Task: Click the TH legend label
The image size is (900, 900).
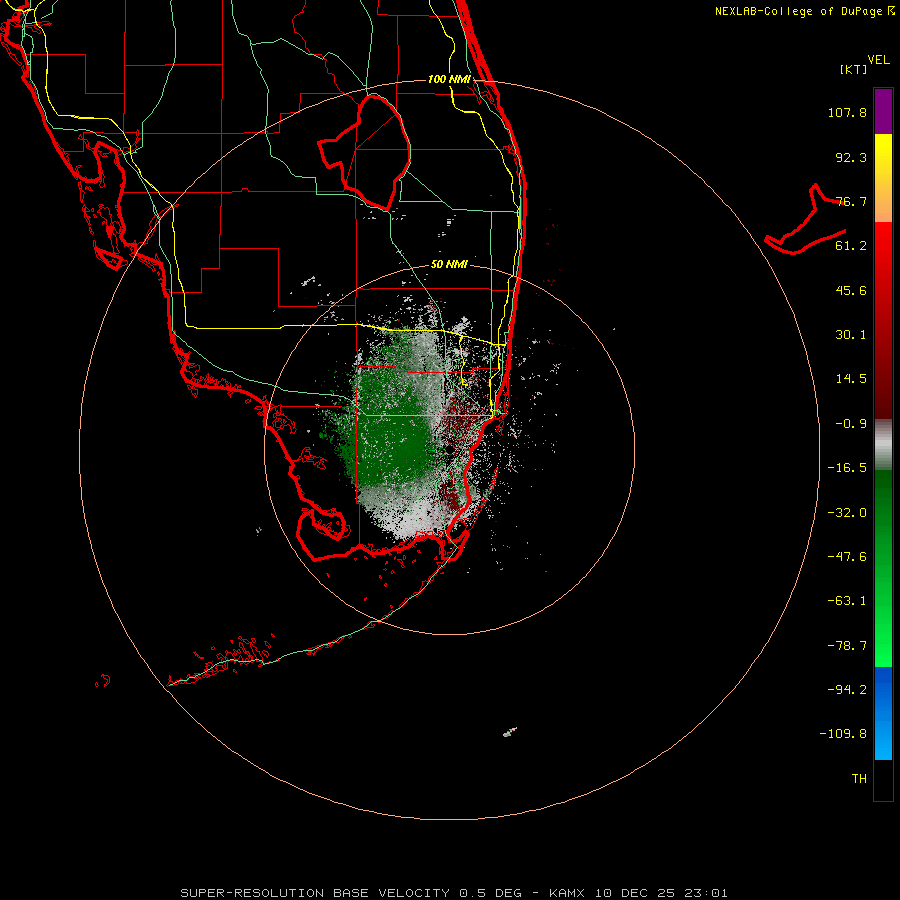Action: 859,779
